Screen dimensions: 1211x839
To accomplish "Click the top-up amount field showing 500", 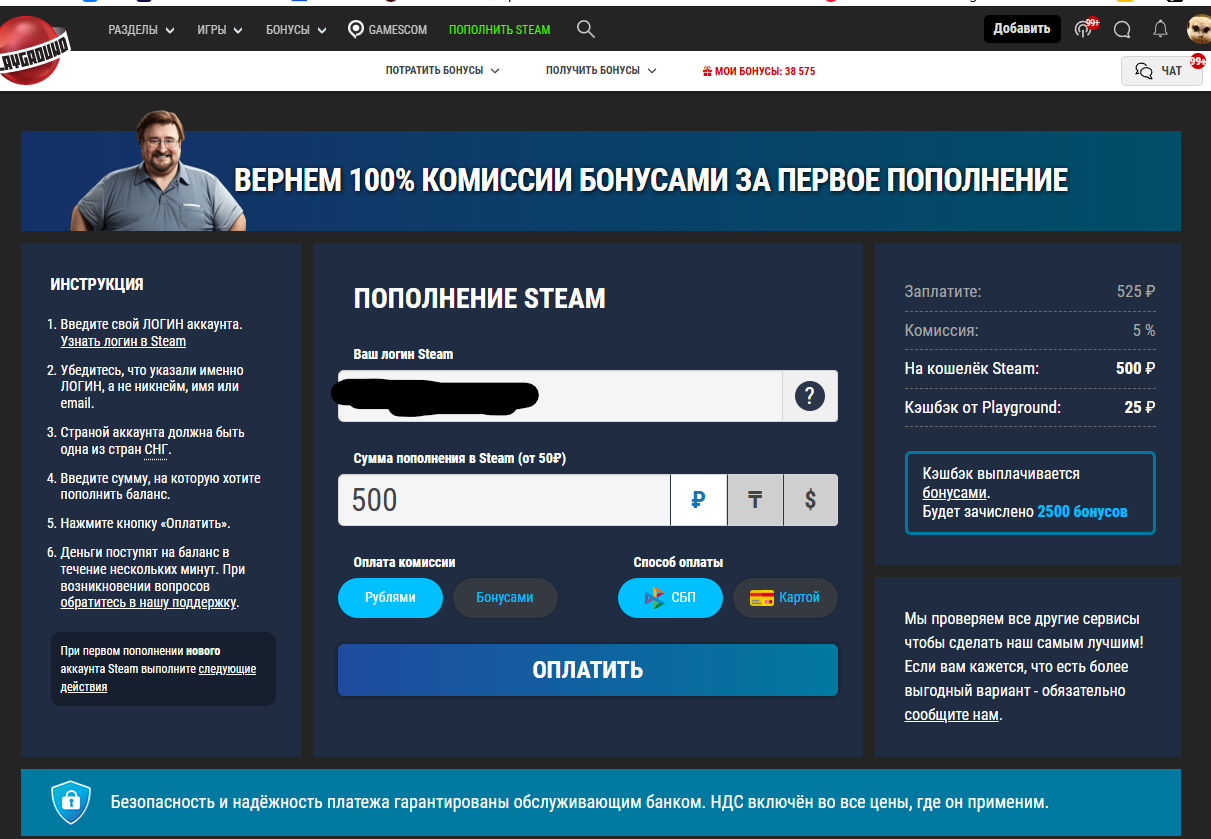I will coord(504,500).
